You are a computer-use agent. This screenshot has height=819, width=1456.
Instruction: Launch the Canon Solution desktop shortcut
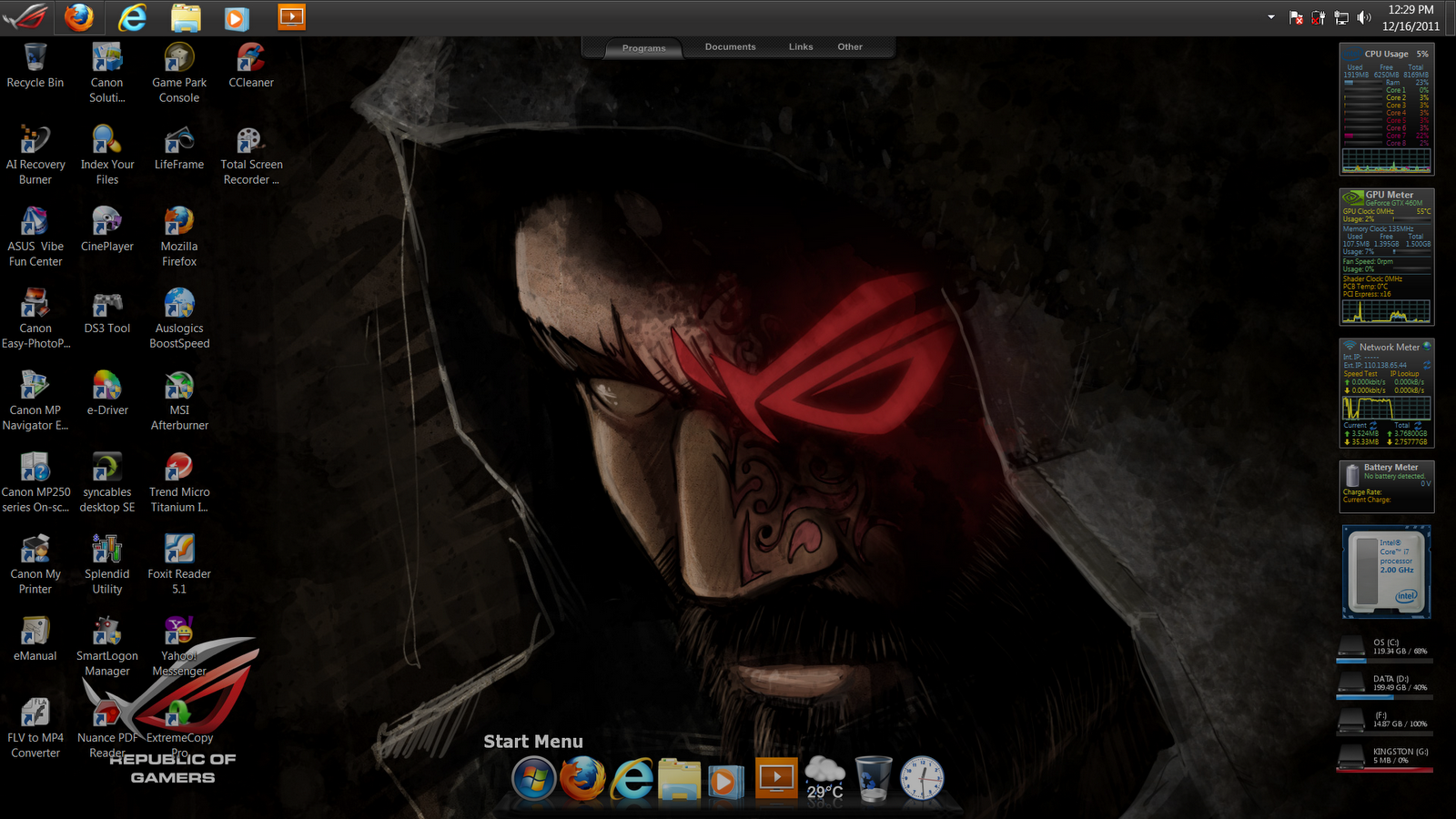[107, 73]
